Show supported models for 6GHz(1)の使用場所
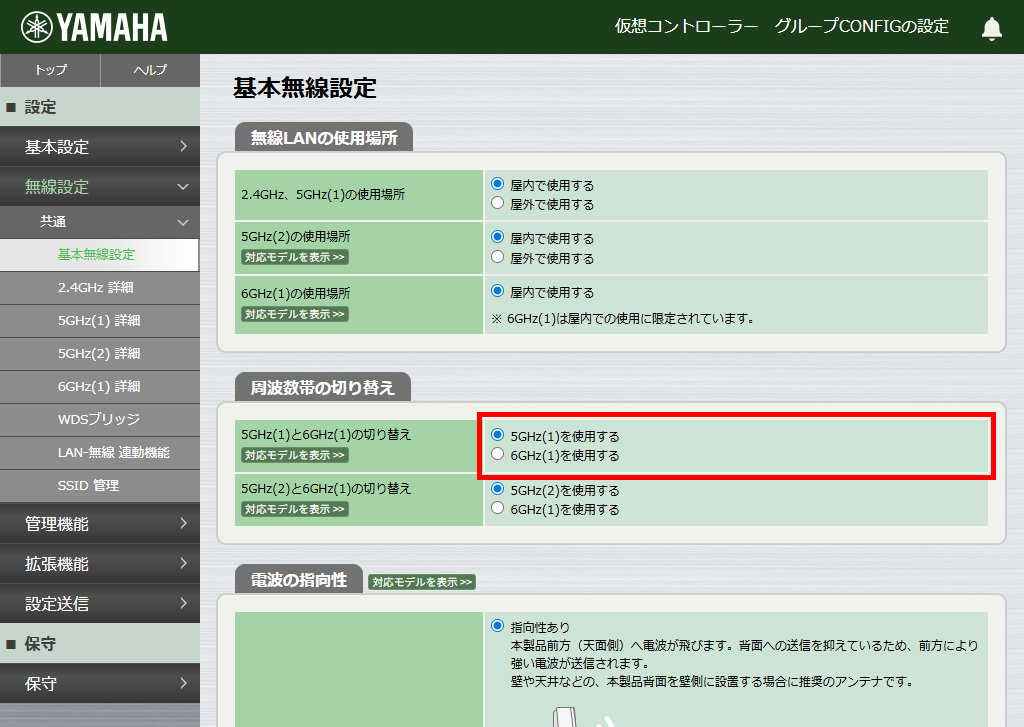Viewport: 1024px width, 727px height. pyautogui.click(x=295, y=314)
